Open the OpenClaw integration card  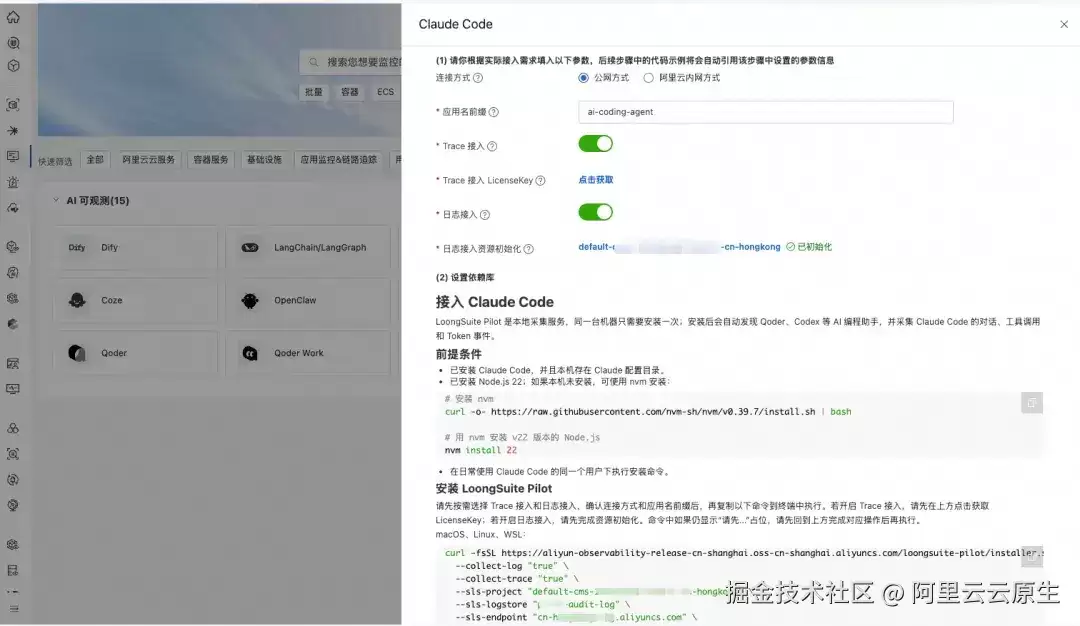click(308, 300)
